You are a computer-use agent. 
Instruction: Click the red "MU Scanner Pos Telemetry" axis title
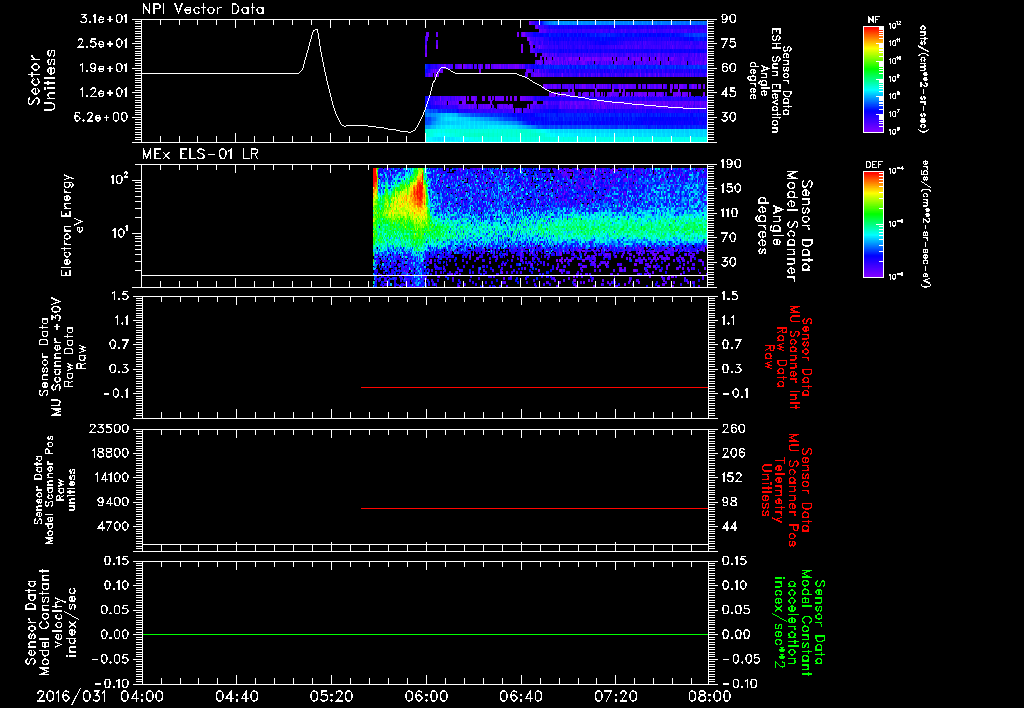click(787, 491)
